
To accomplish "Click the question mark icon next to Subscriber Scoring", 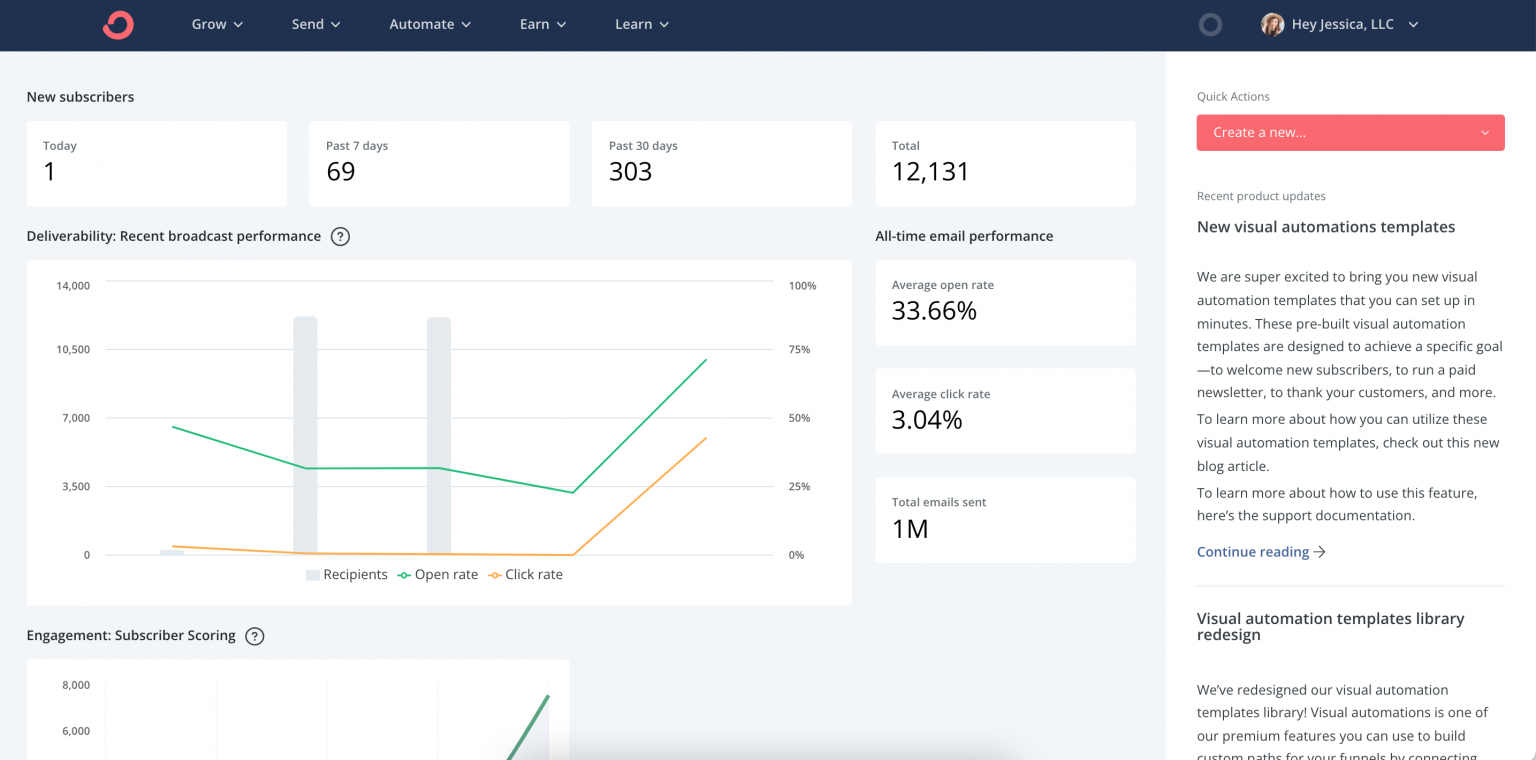I will pos(255,636).
